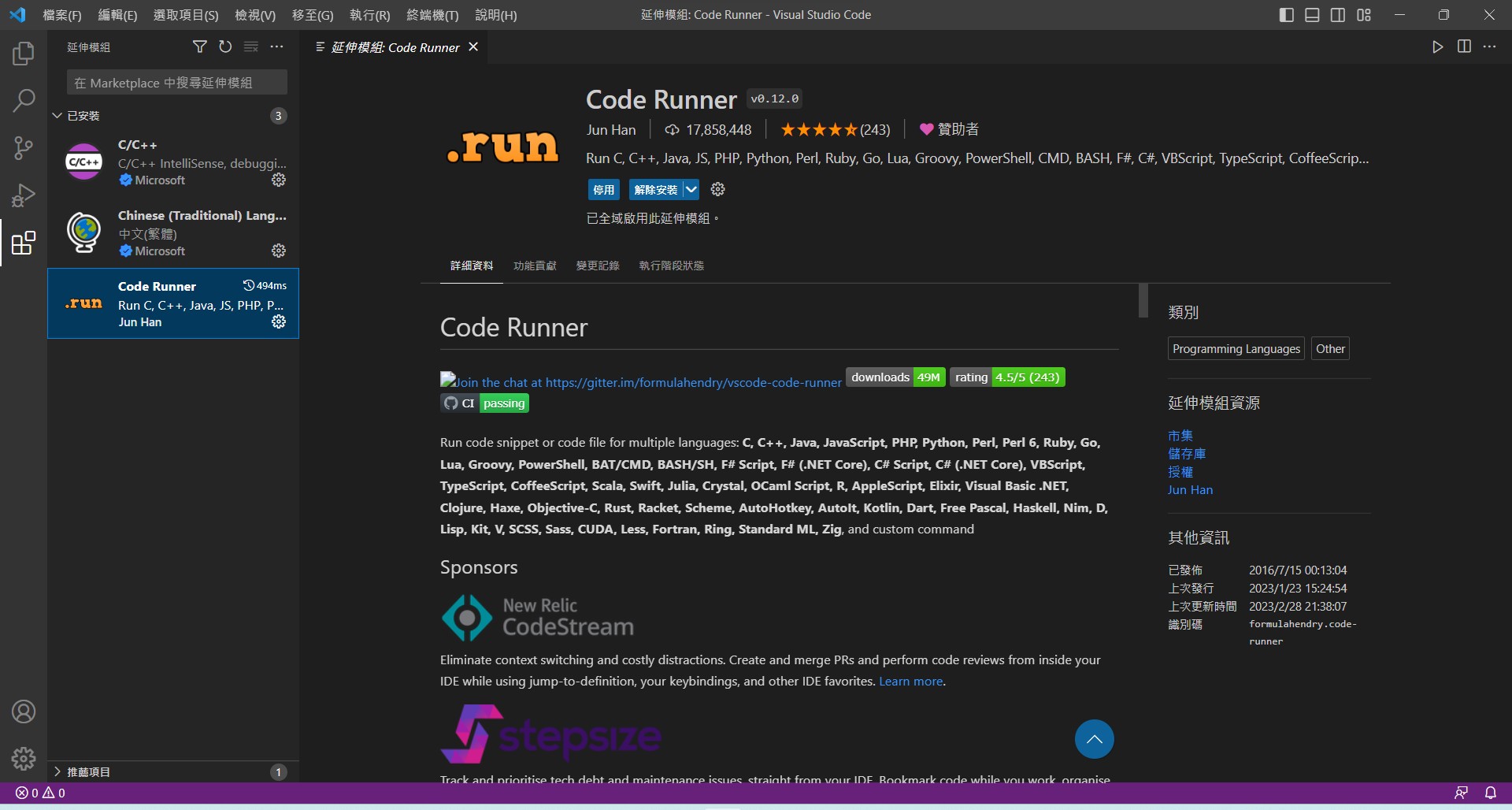
Task: Open the Source Control view
Action: tap(24, 148)
